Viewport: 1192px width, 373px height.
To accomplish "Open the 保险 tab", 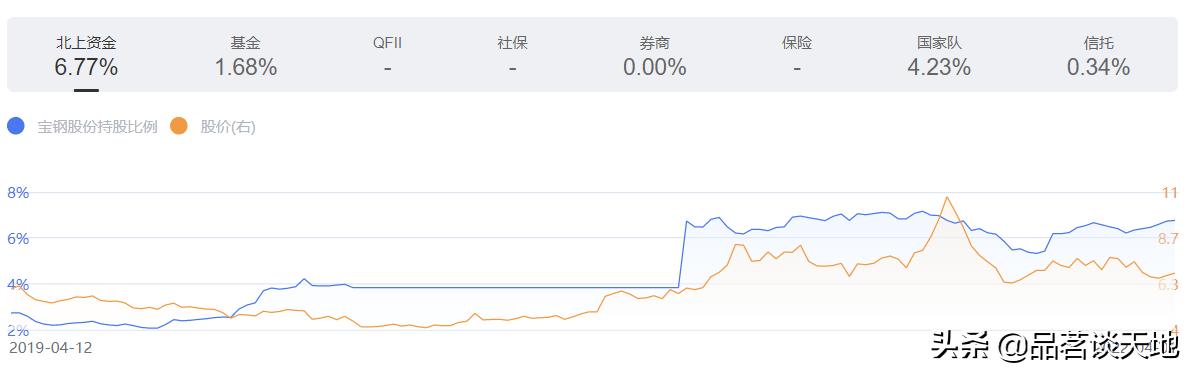I will coord(797,56).
